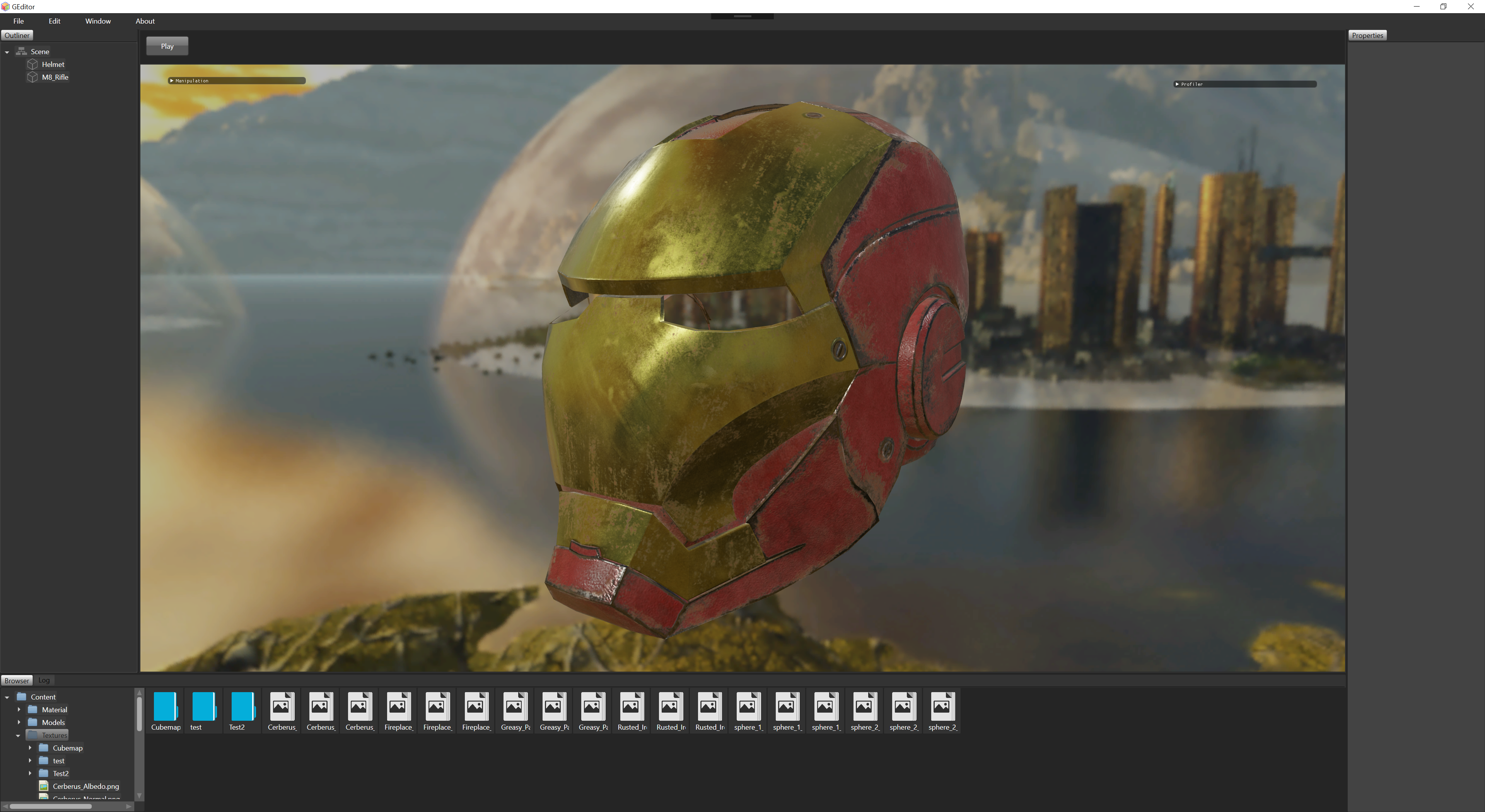Open the Window menu

point(98,21)
